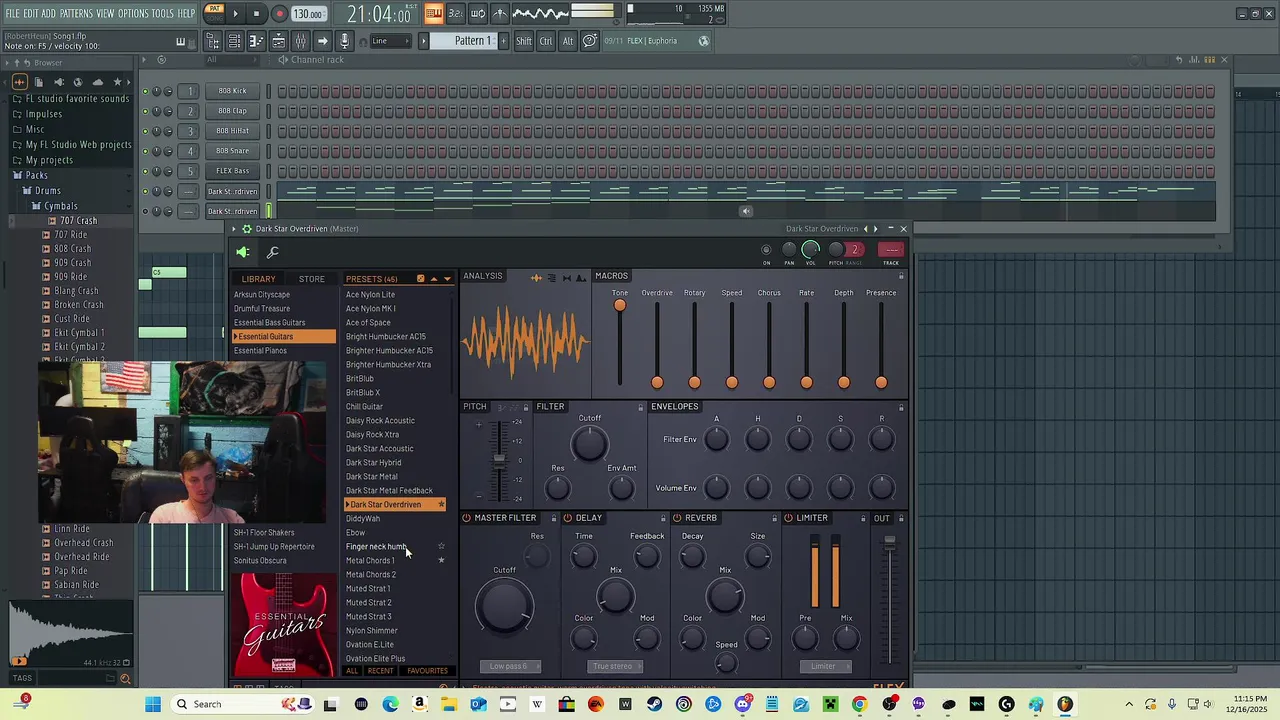
Task: Click the presets randomize orange square icon
Action: click(x=421, y=279)
